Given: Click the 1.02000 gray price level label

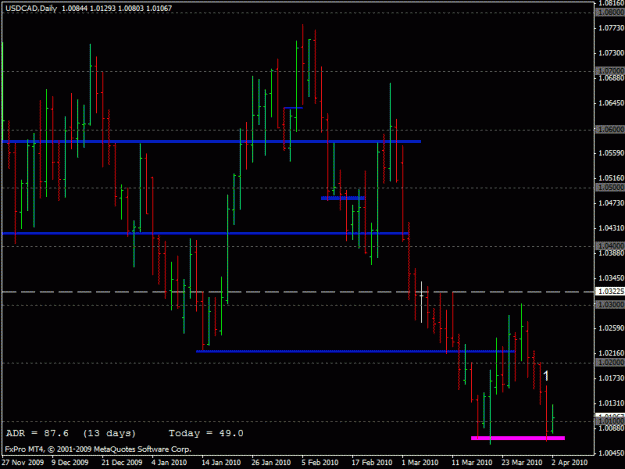Looking at the screenshot, I should tap(610, 362).
